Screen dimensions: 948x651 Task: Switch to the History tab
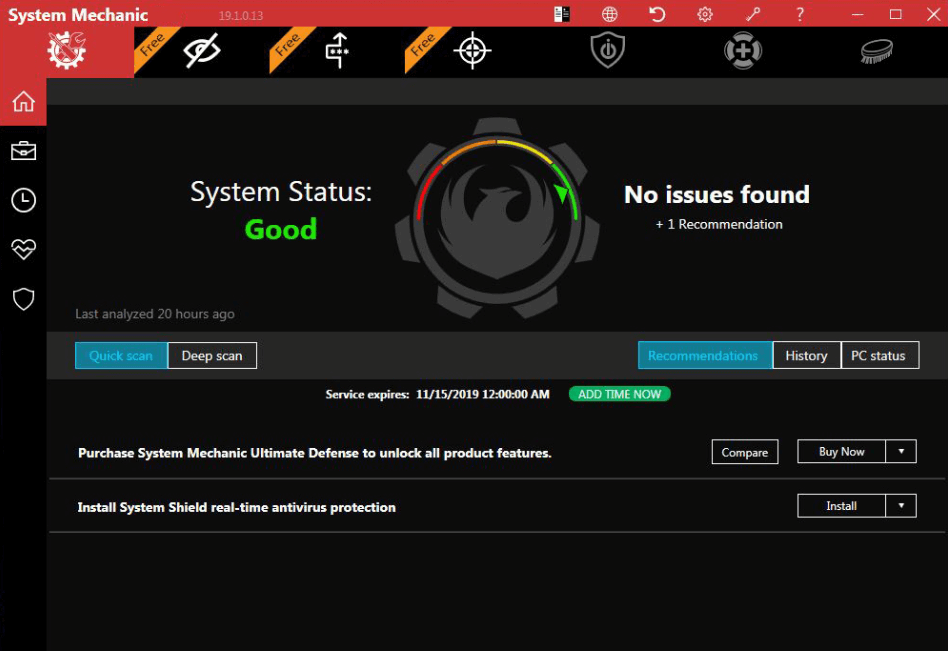click(x=806, y=355)
